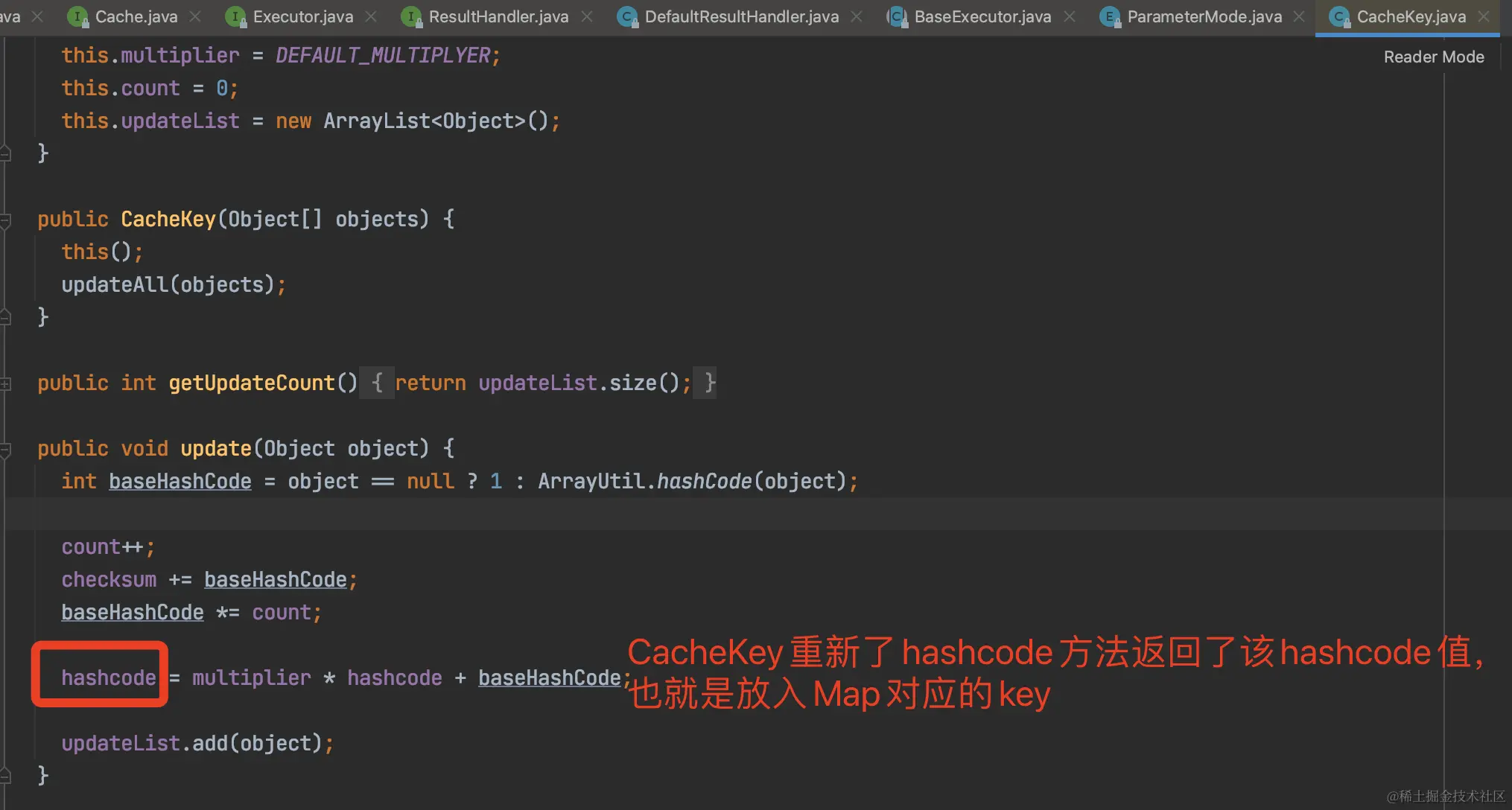Screen dimensions: 1512x810
Task: Close the Executor.java tab
Action: pyautogui.click(x=371, y=16)
